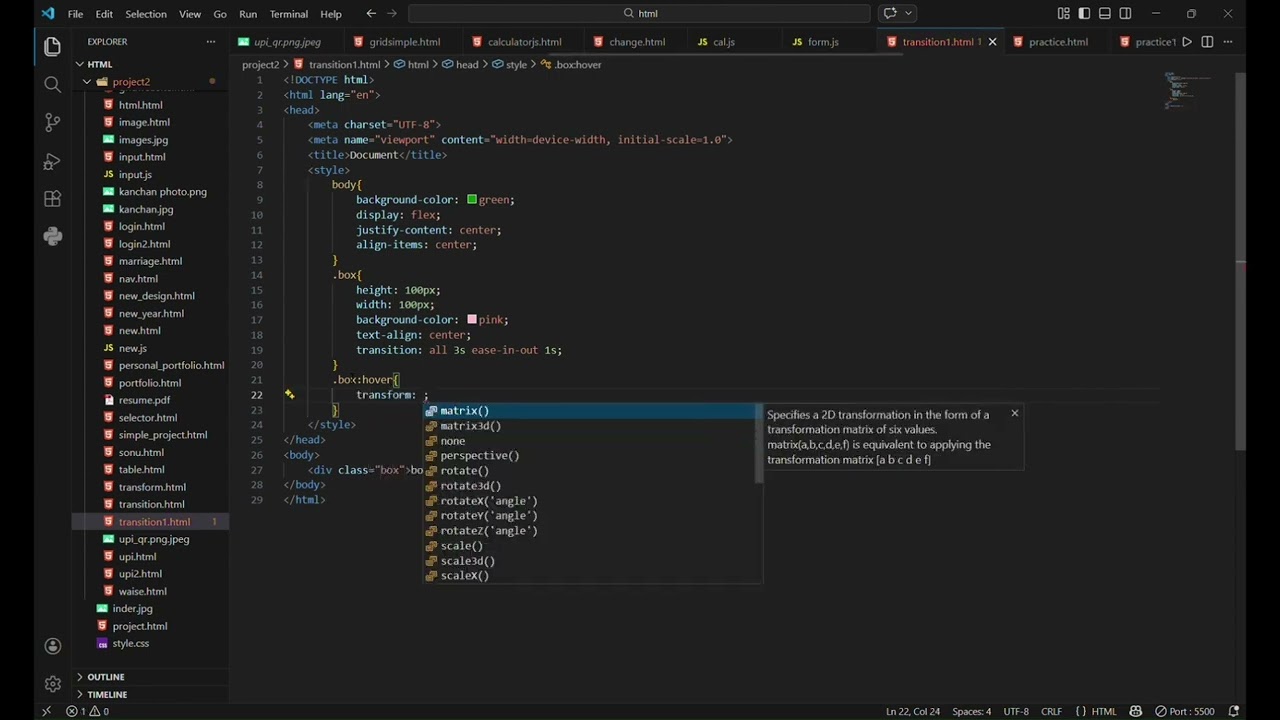Viewport: 1280px width, 720px height.
Task: Open the Edit menu
Action: (x=104, y=14)
